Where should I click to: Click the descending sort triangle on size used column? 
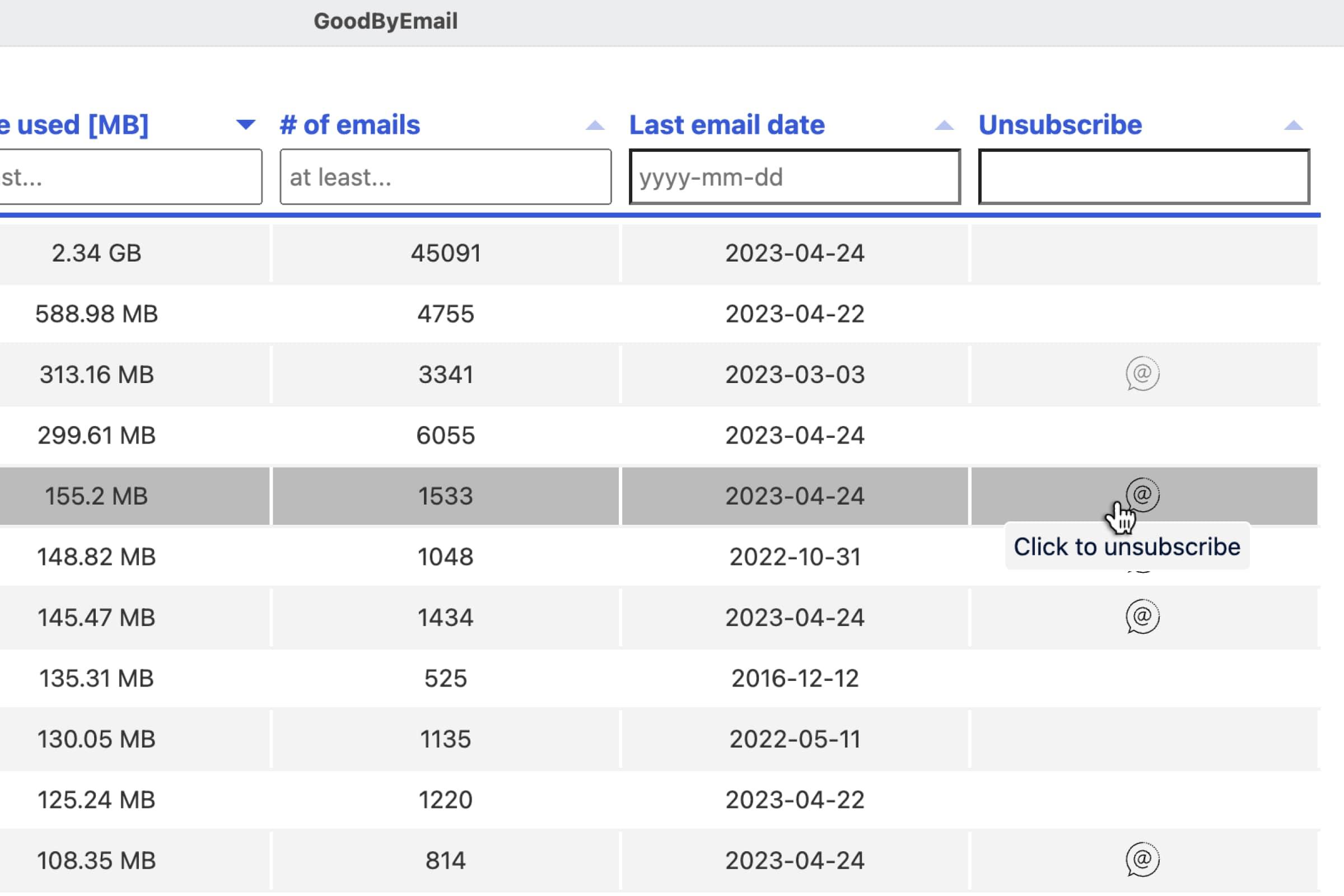pos(245,124)
